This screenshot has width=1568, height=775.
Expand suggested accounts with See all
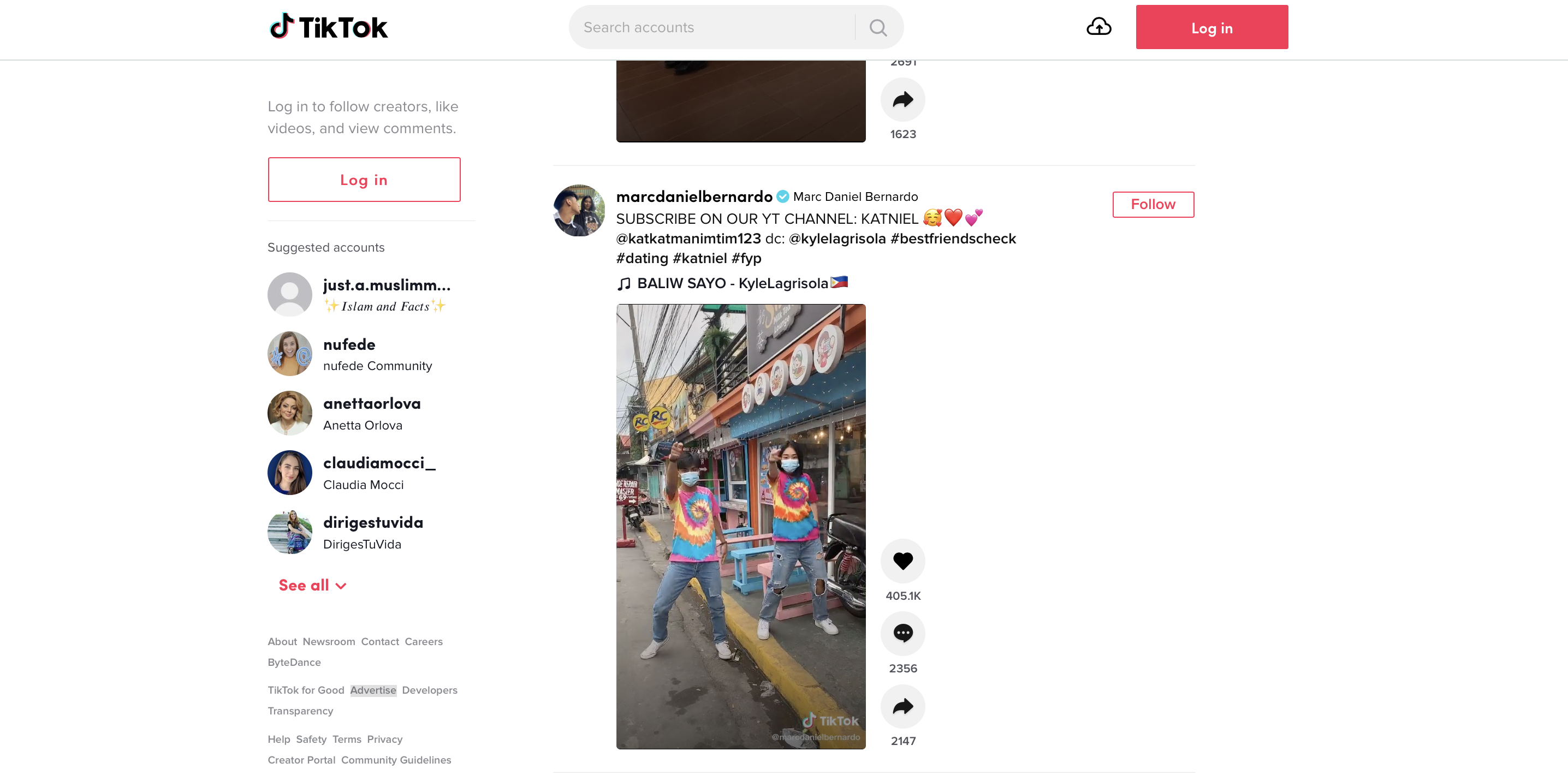(x=312, y=585)
